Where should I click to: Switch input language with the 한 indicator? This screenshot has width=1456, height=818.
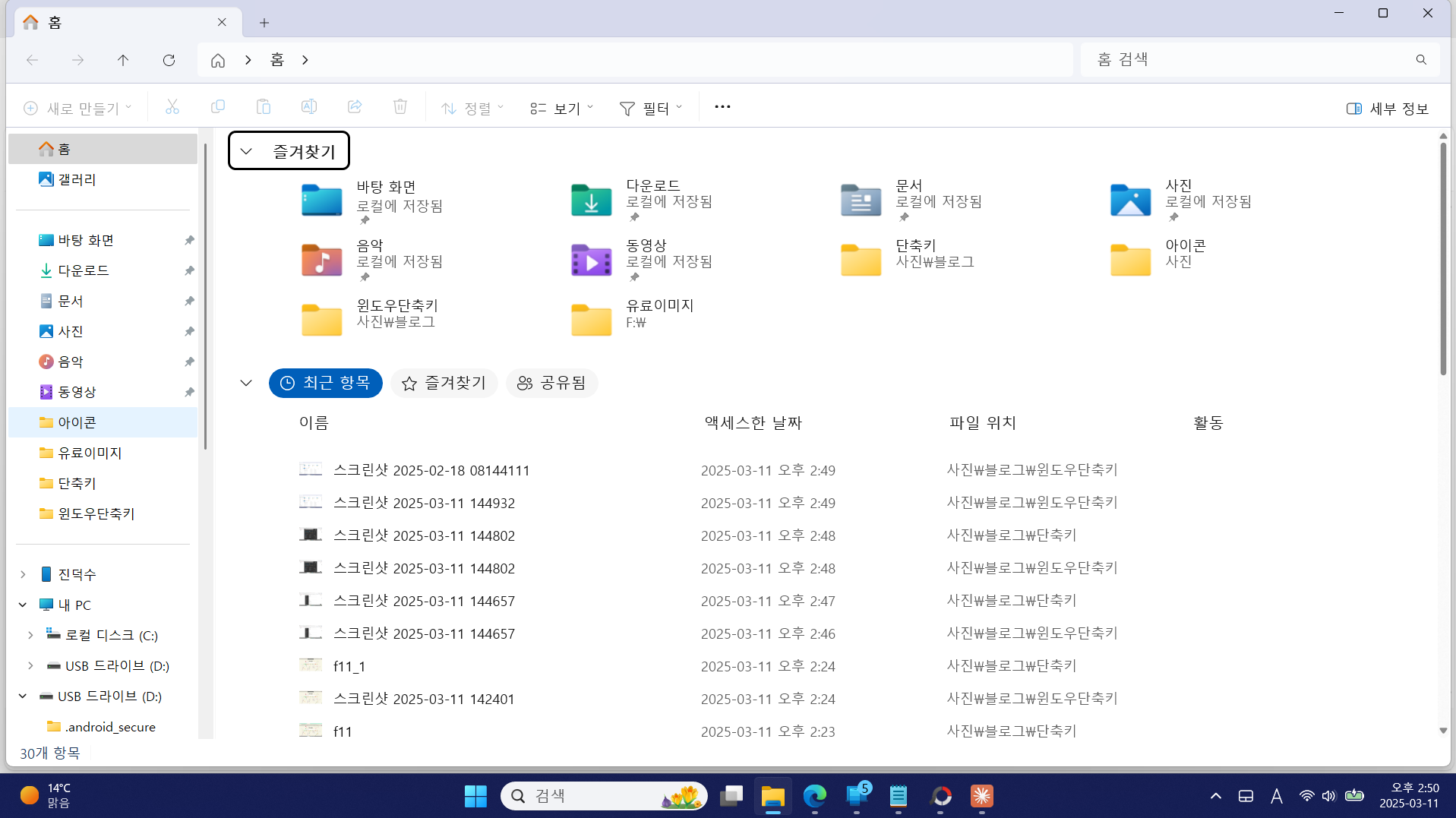coord(1277,795)
